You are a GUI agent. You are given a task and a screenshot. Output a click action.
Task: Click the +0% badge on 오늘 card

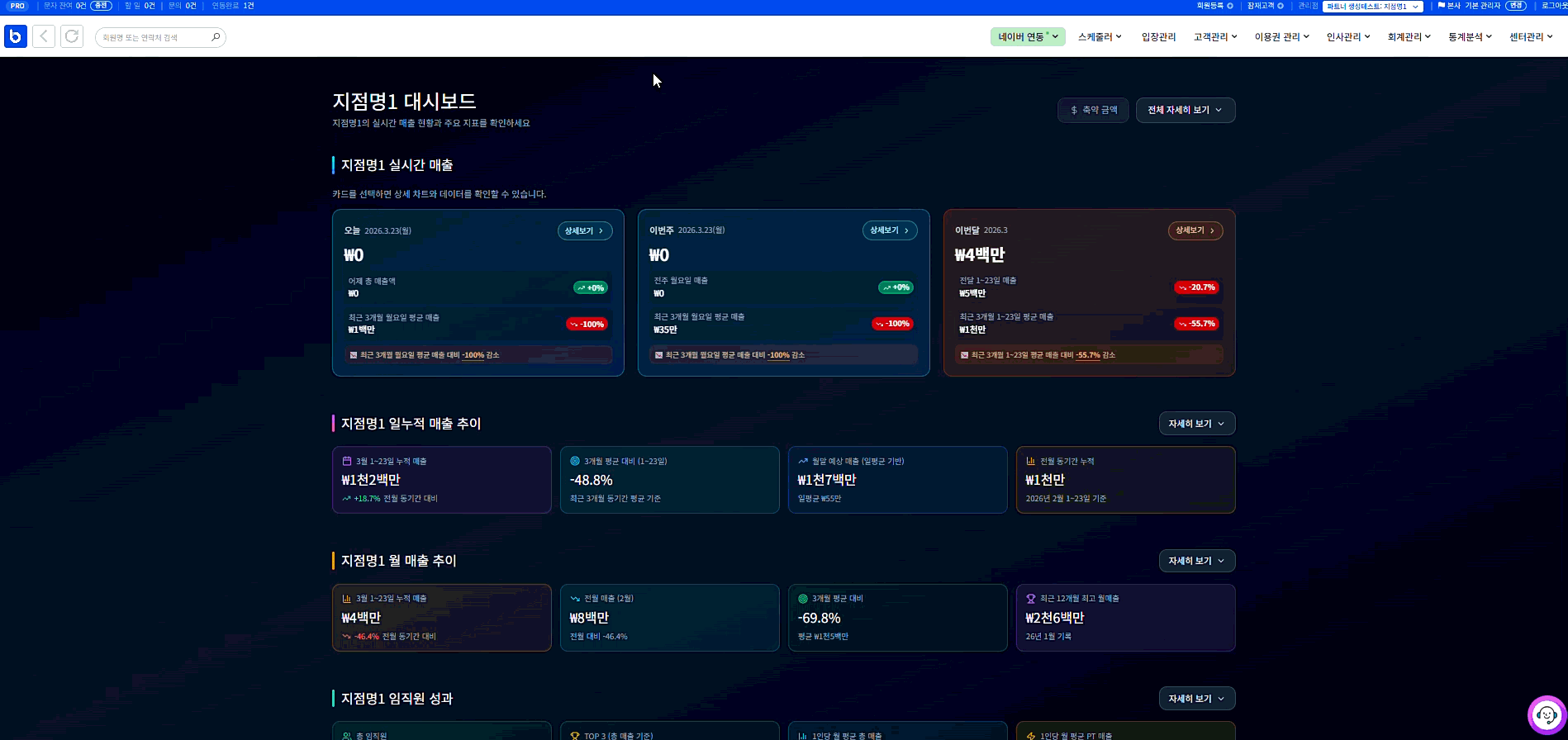(x=591, y=287)
